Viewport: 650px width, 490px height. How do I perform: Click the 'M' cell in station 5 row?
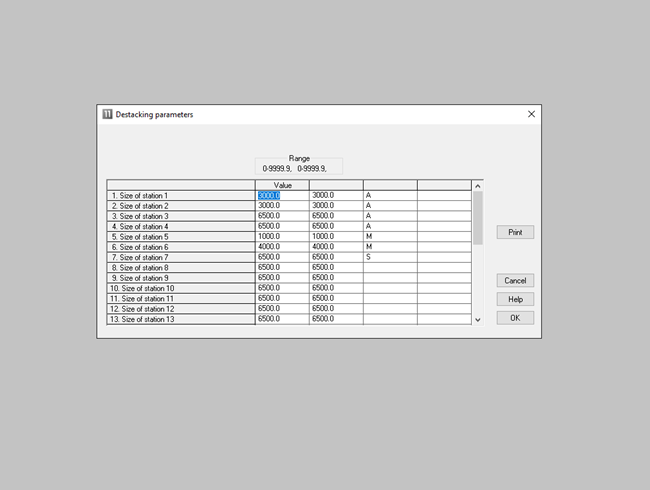[x=389, y=236]
